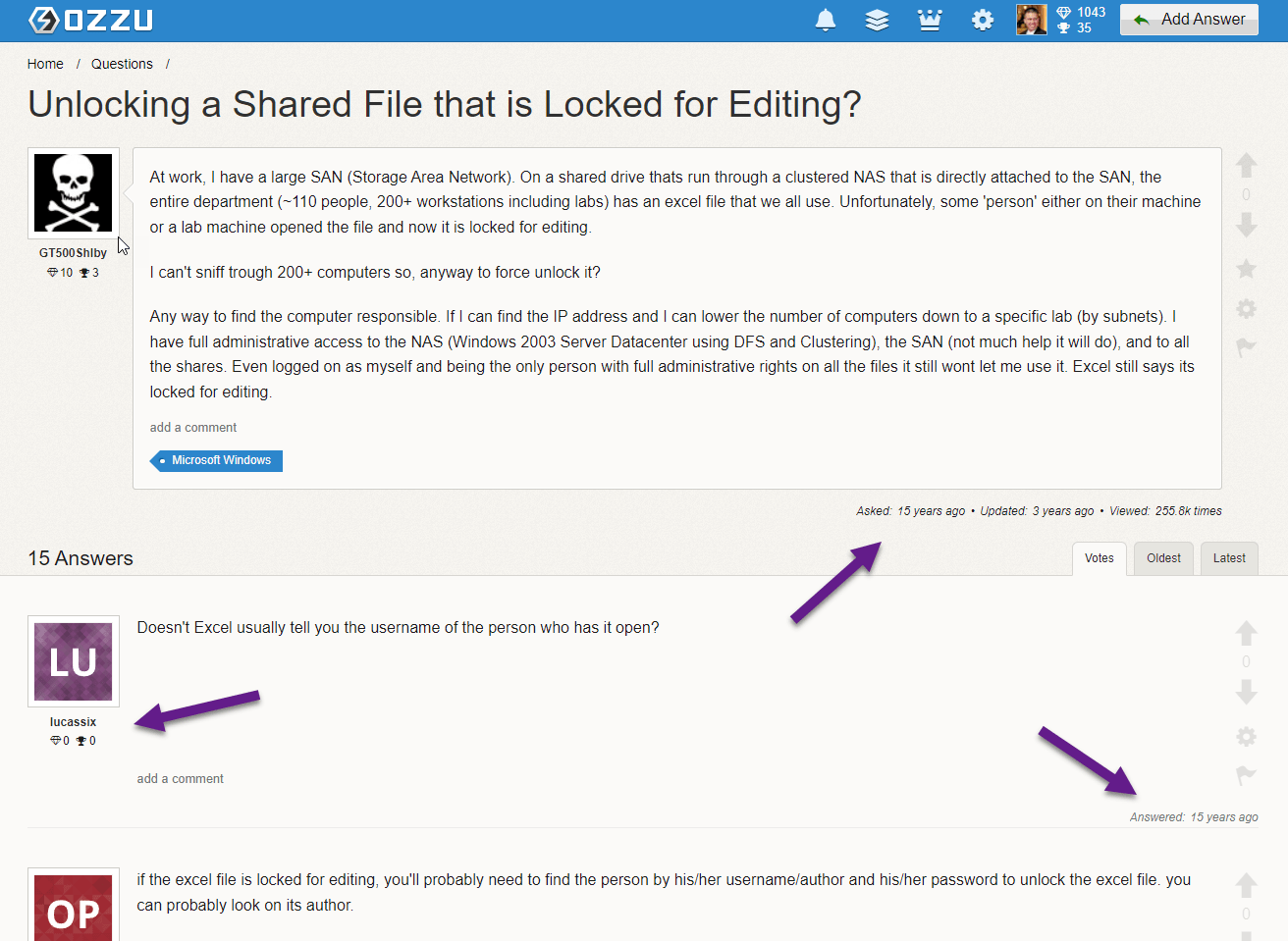Sort answers using the Votes tab
The height and width of the screenshot is (941, 1288).
coord(1100,558)
